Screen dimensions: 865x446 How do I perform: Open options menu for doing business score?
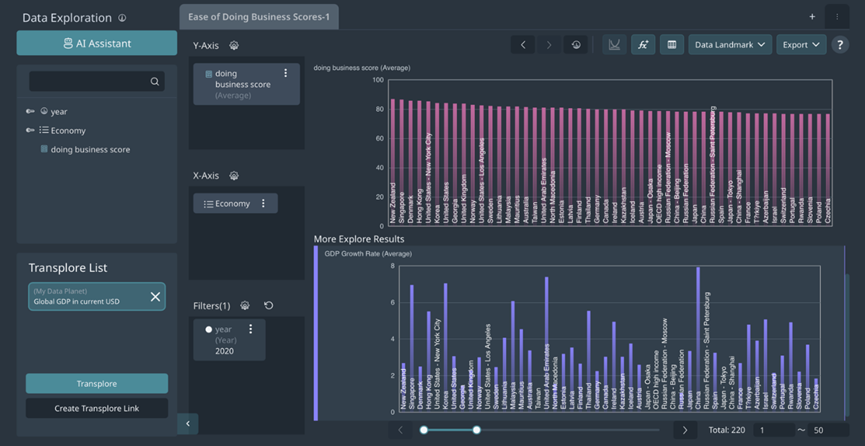tap(286, 73)
